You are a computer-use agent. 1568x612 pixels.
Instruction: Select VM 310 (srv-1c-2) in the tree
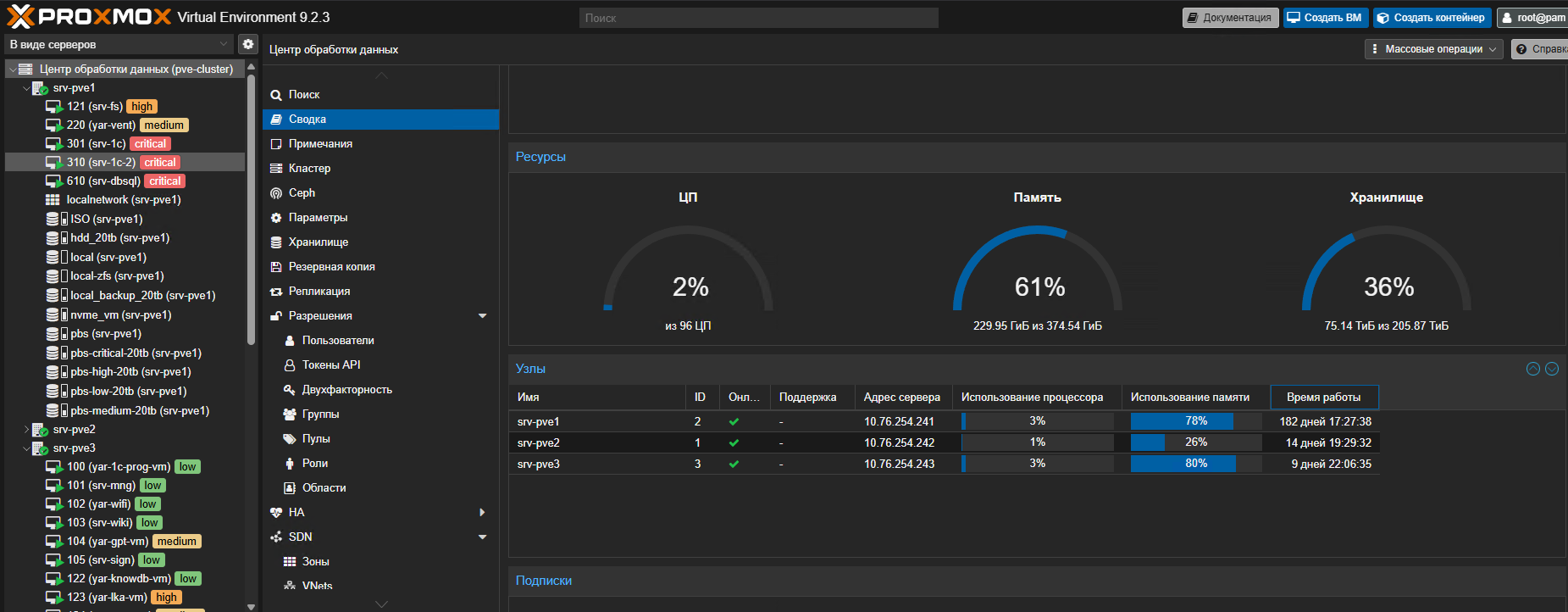click(x=125, y=163)
